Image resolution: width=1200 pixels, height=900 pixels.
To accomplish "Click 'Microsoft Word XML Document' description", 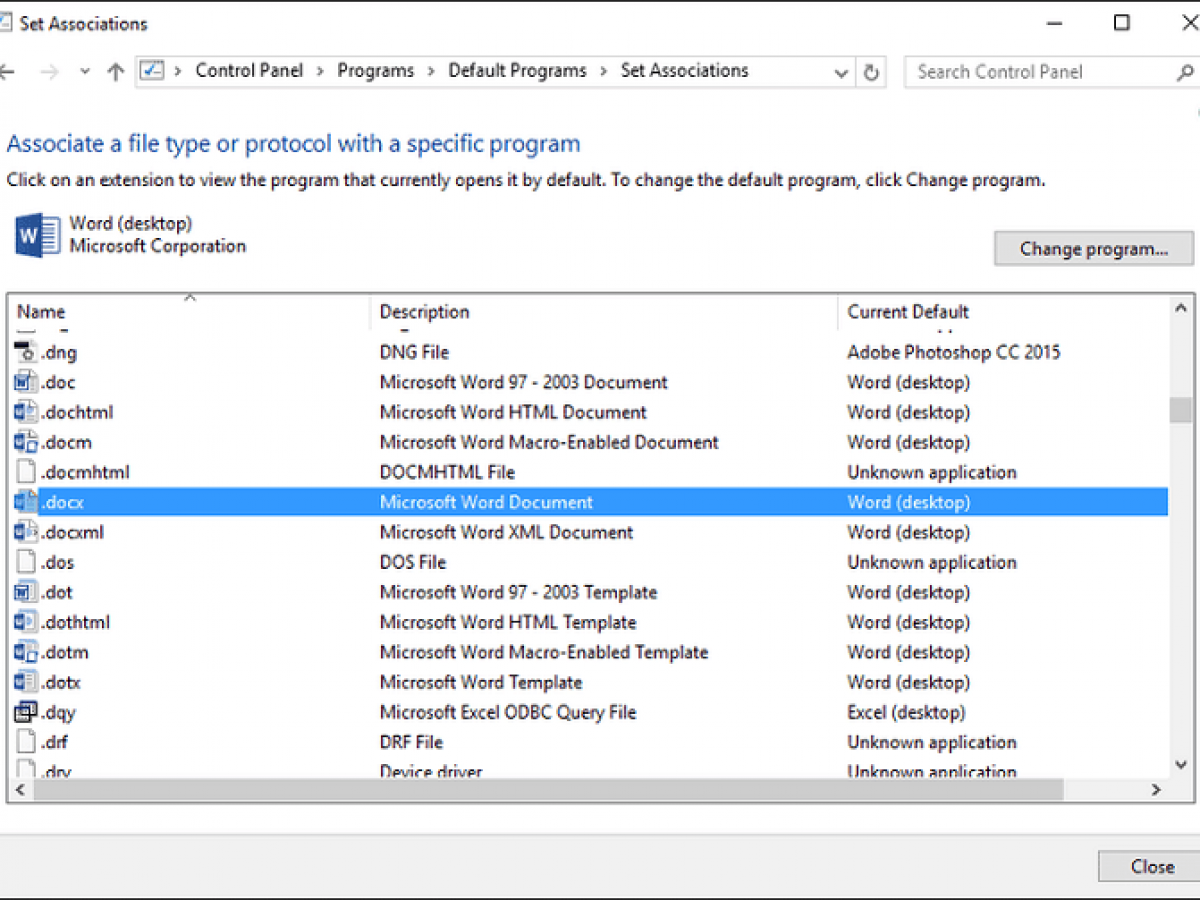I will [507, 532].
